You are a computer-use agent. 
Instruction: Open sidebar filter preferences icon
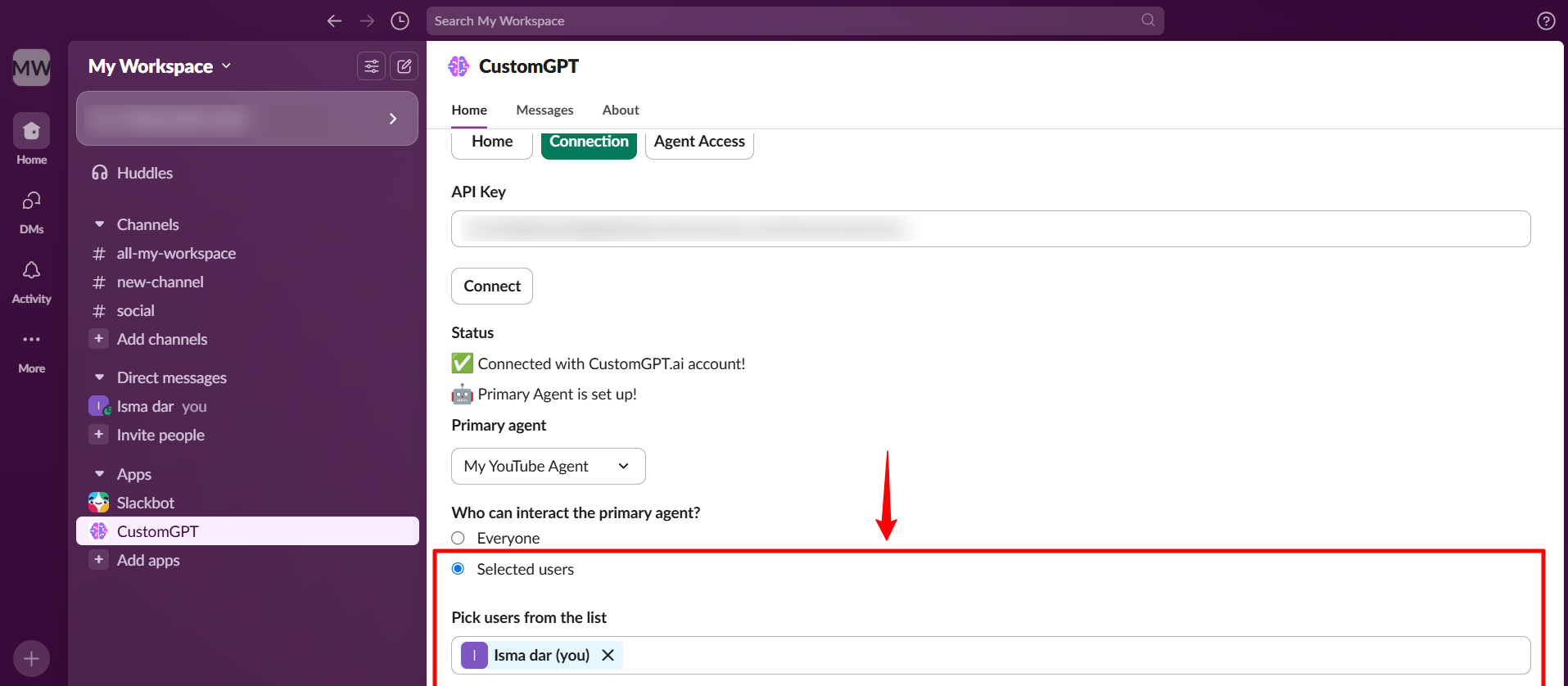click(372, 66)
